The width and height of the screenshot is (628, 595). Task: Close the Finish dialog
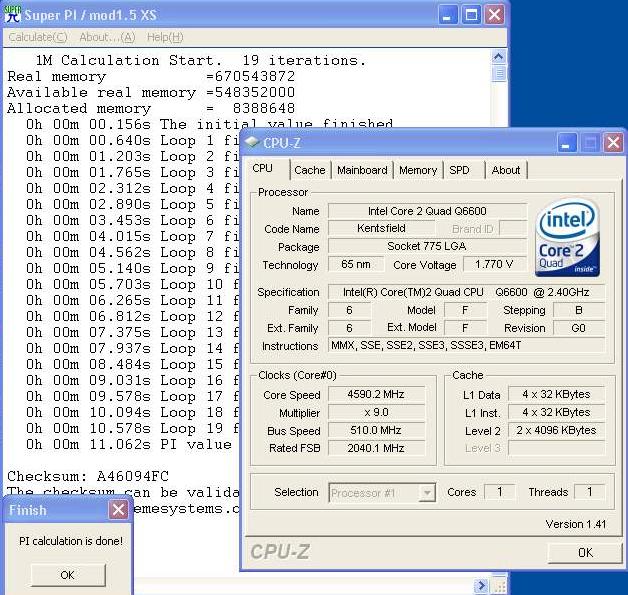(x=118, y=510)
